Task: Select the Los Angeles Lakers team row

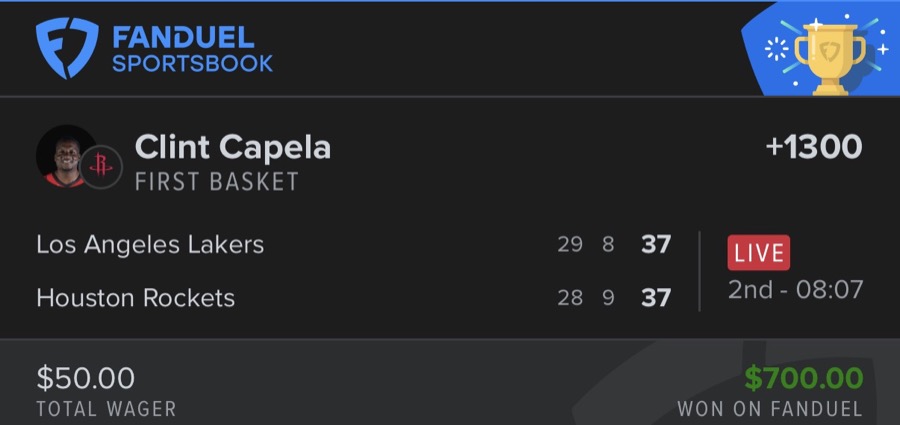Action: tap(150, 244)
